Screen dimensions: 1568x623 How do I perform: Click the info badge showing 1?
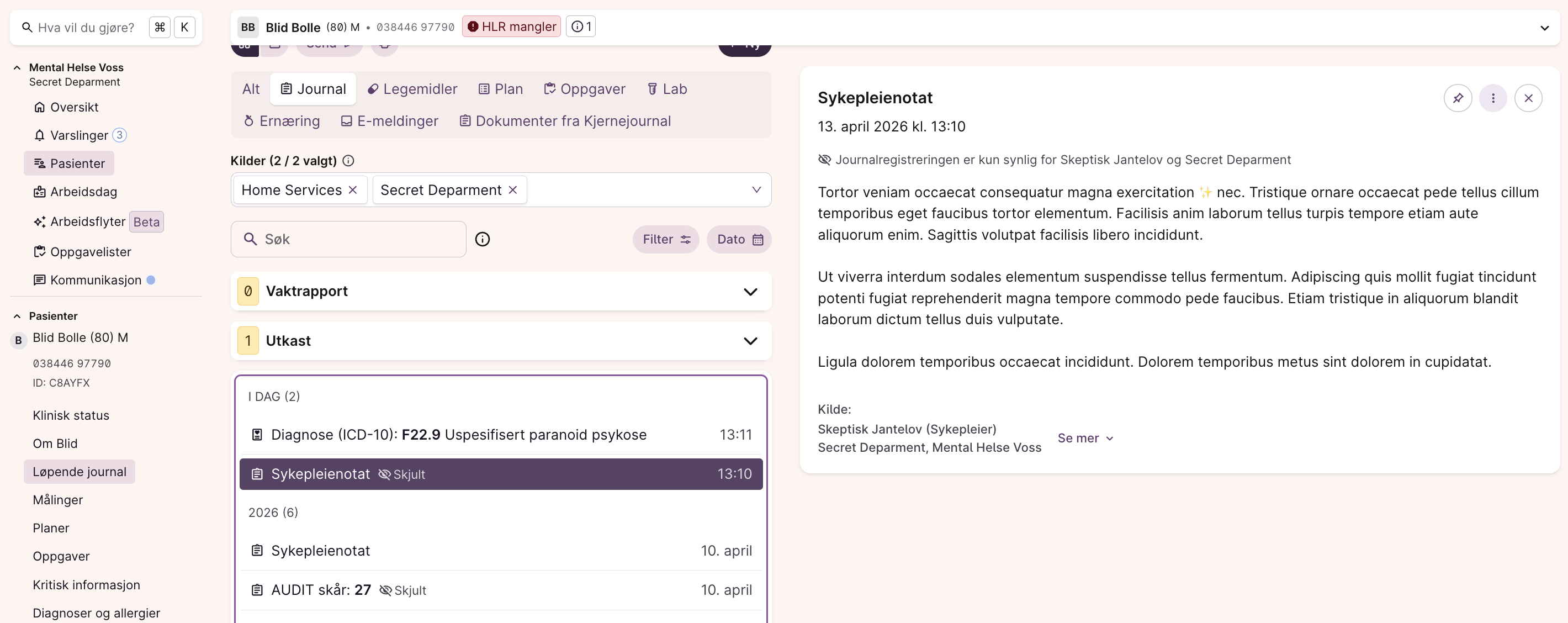581,27
